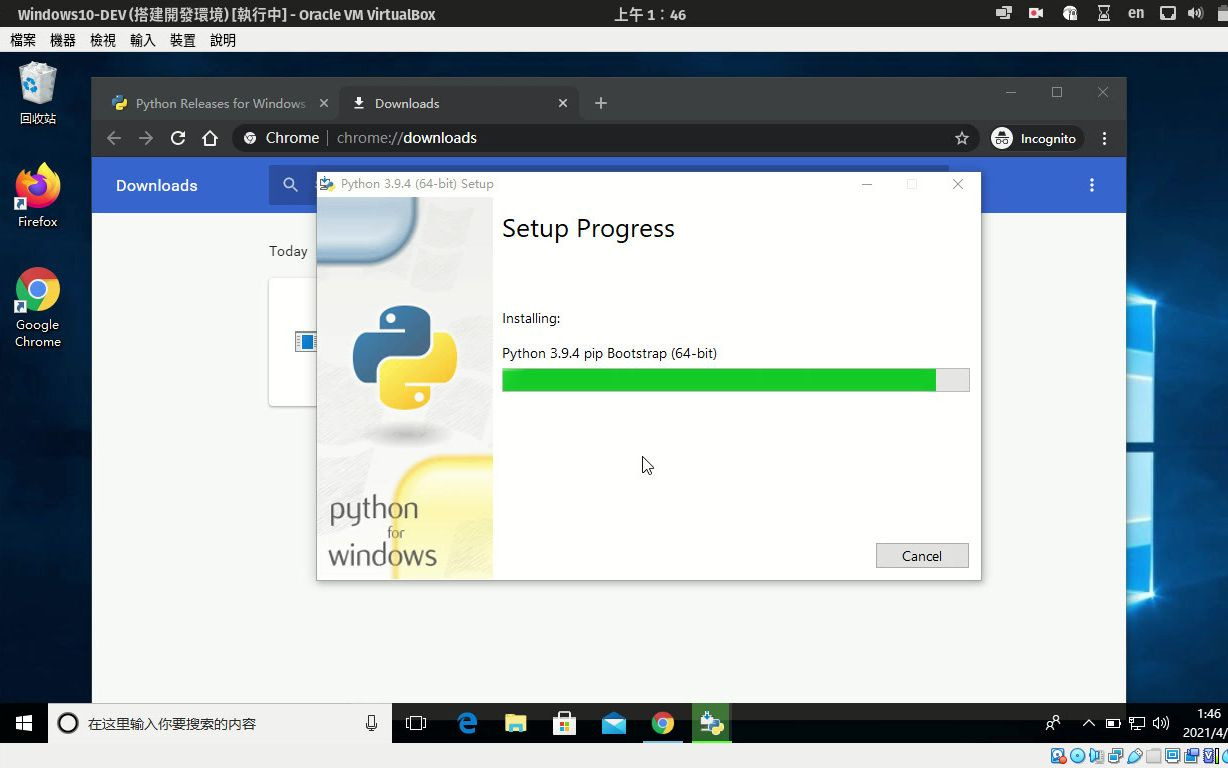The image size is (1228, 768).
Task: Cancel the Python 3.9.4 installation
Action: click(x=921, y=555)
